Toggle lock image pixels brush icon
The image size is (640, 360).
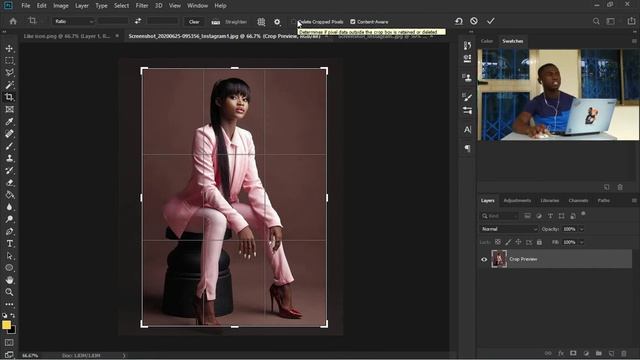508,242
